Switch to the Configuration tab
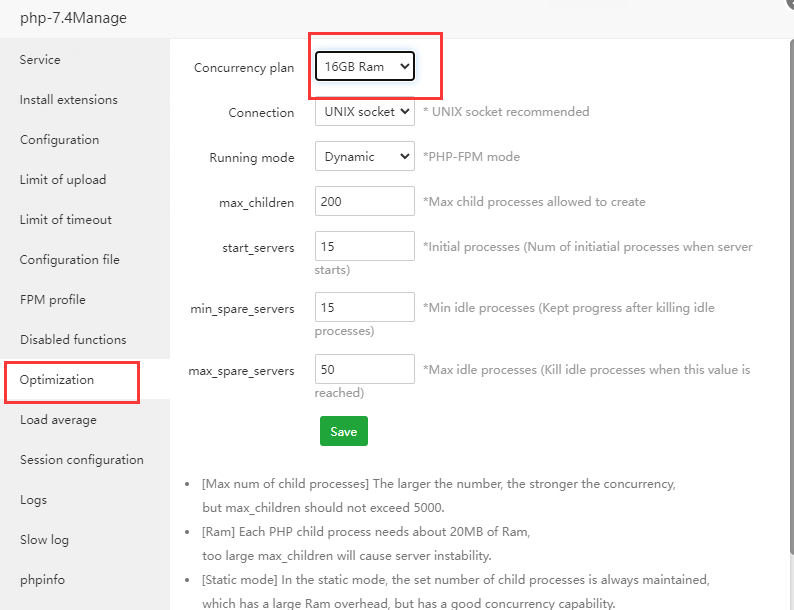This screenshot has height=610, width=794. click(x=59, y=140)
